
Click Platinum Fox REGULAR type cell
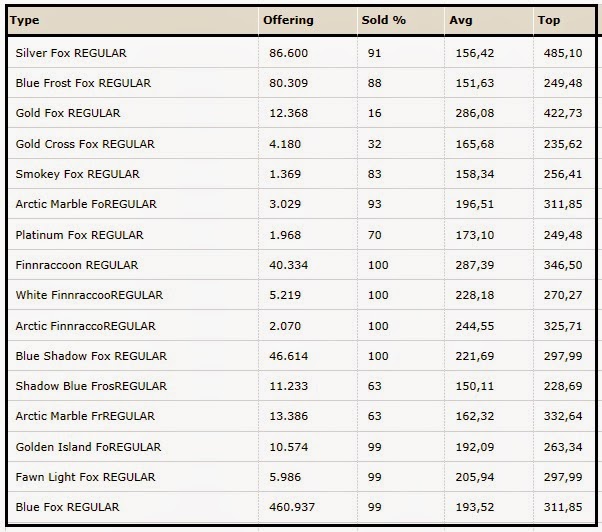79,235
